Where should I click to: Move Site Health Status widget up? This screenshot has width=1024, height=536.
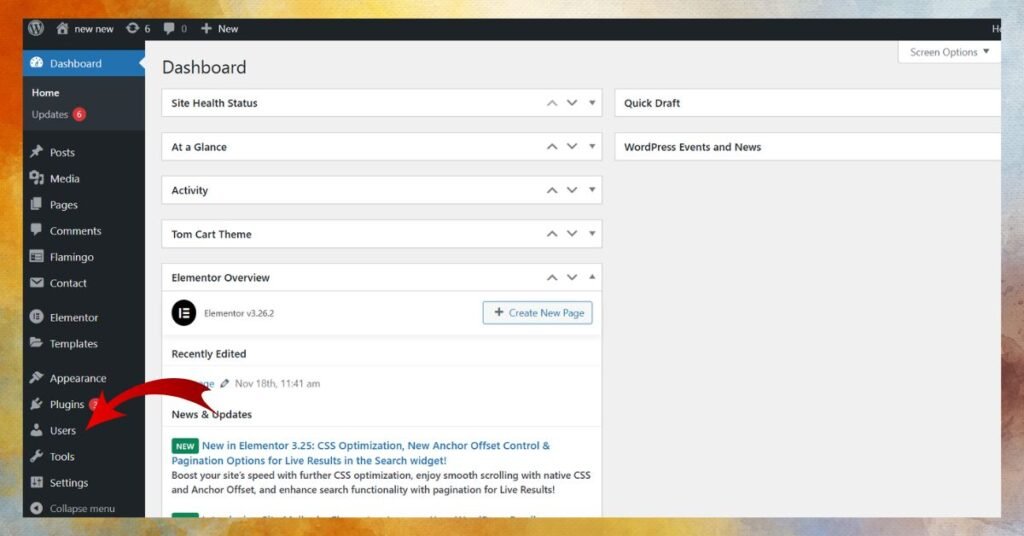click(552, 102)
